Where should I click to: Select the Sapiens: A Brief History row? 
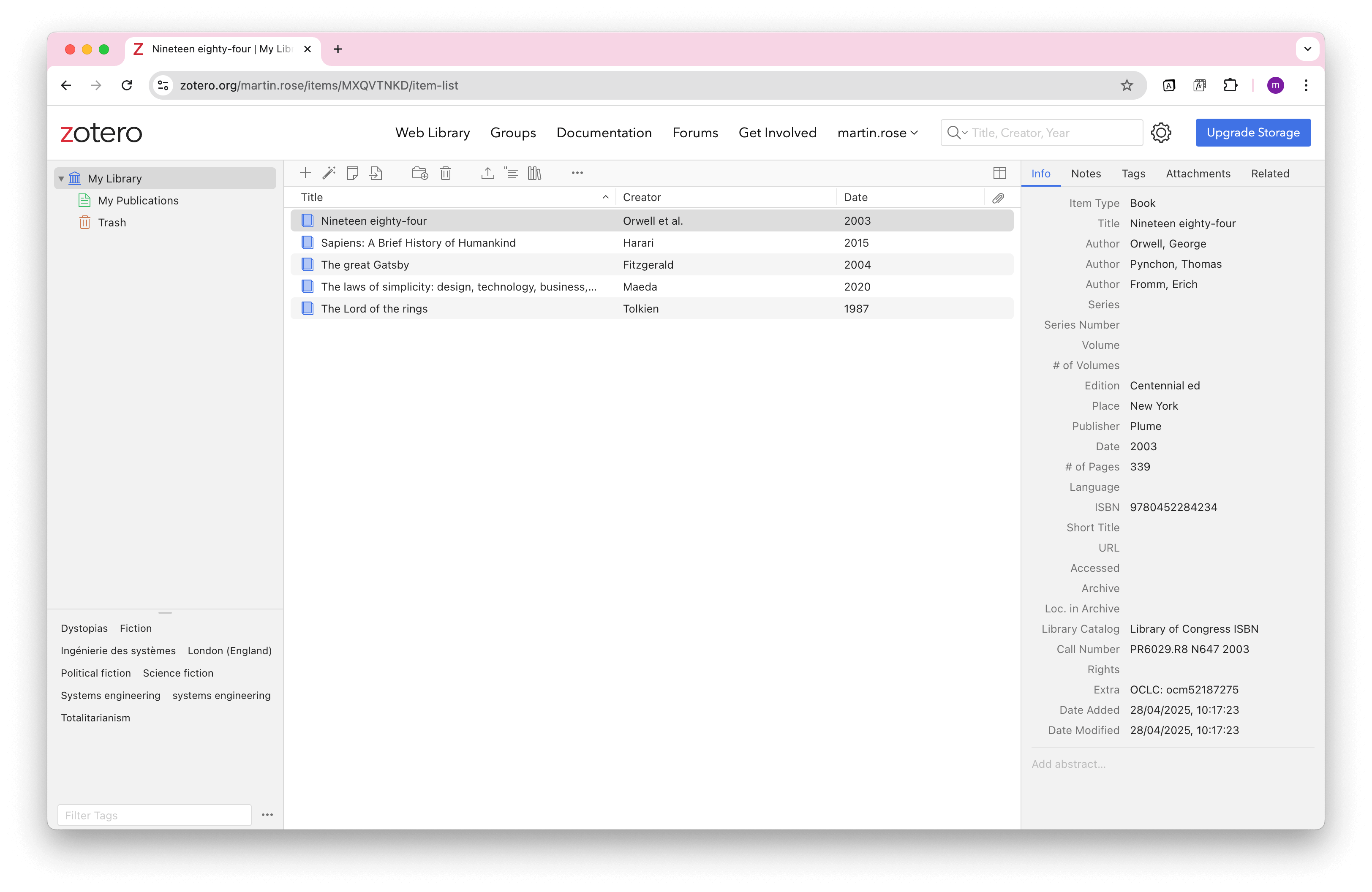pyautogui.click(x=652, y=242)
